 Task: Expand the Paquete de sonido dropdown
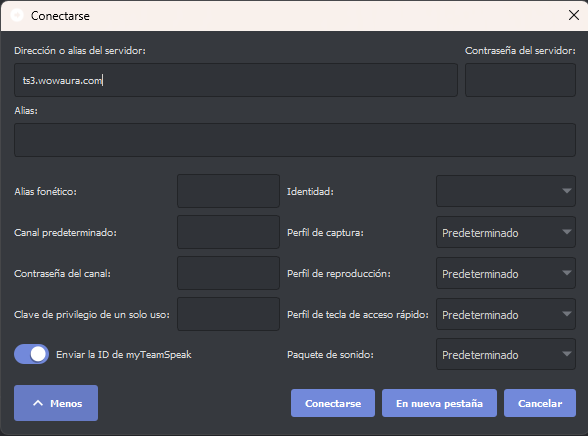pos(506,354)
